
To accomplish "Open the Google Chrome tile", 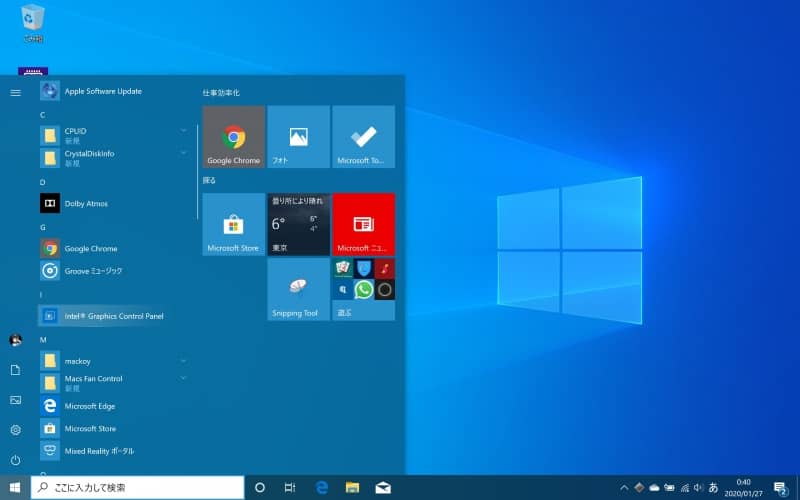I will [x=234, y=137].
